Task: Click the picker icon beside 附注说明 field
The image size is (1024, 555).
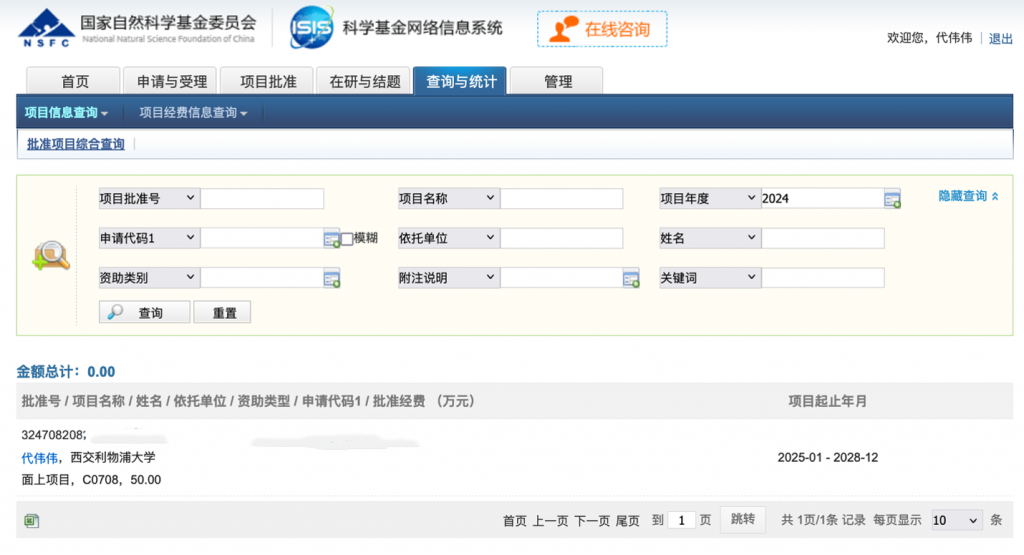Action: (631, 279)
